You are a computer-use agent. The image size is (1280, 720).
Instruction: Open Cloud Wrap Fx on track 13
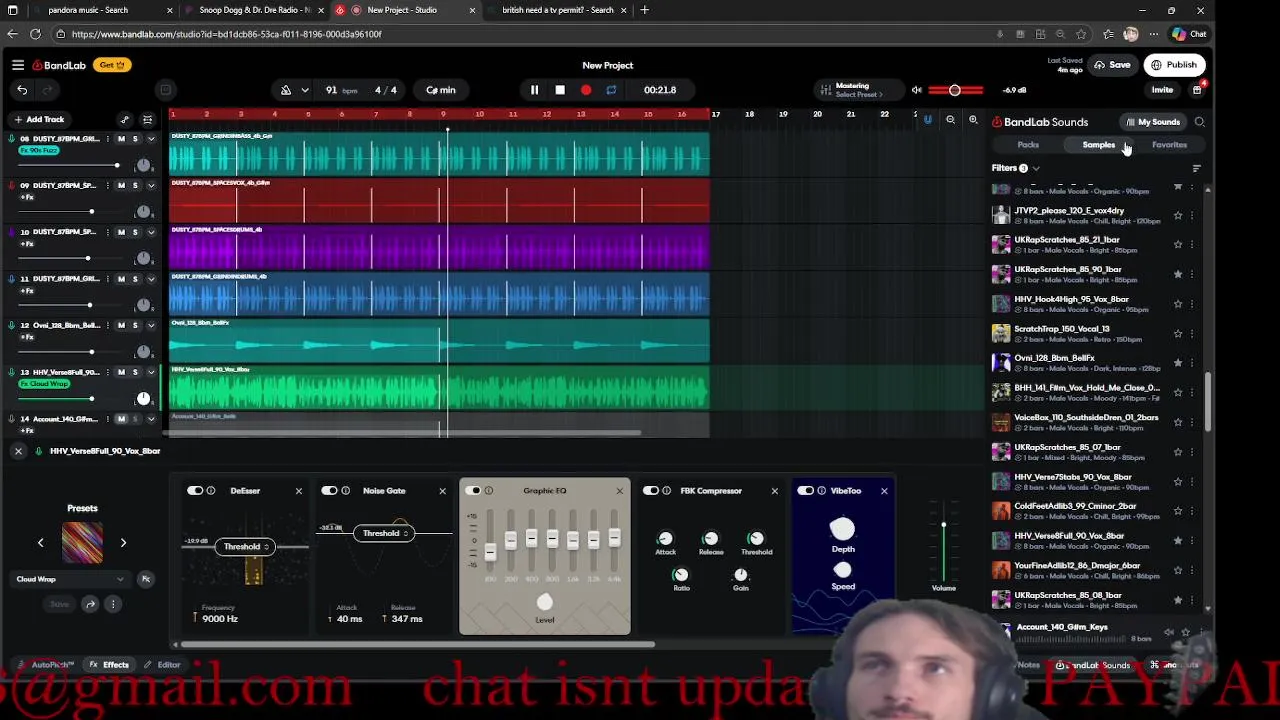pyautogui.click(x=45, y=383)
